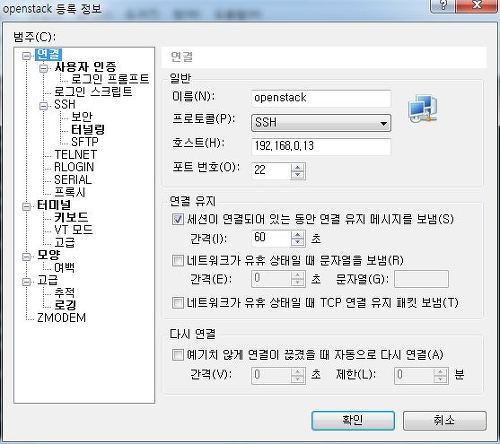Select VT 모드 tree item
Image resolution: width=500 pixels, height=444 pixels.
click(x=73, y=230)
